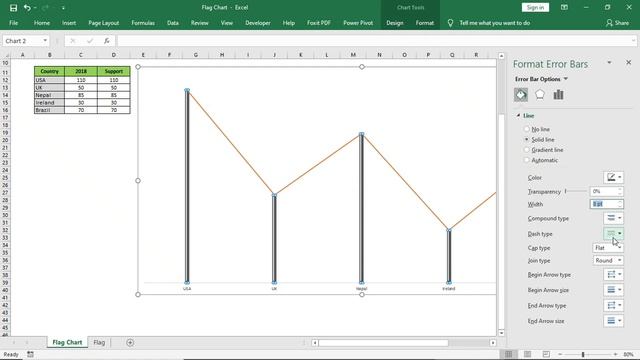Open the chart Design tab

[395, 23]
